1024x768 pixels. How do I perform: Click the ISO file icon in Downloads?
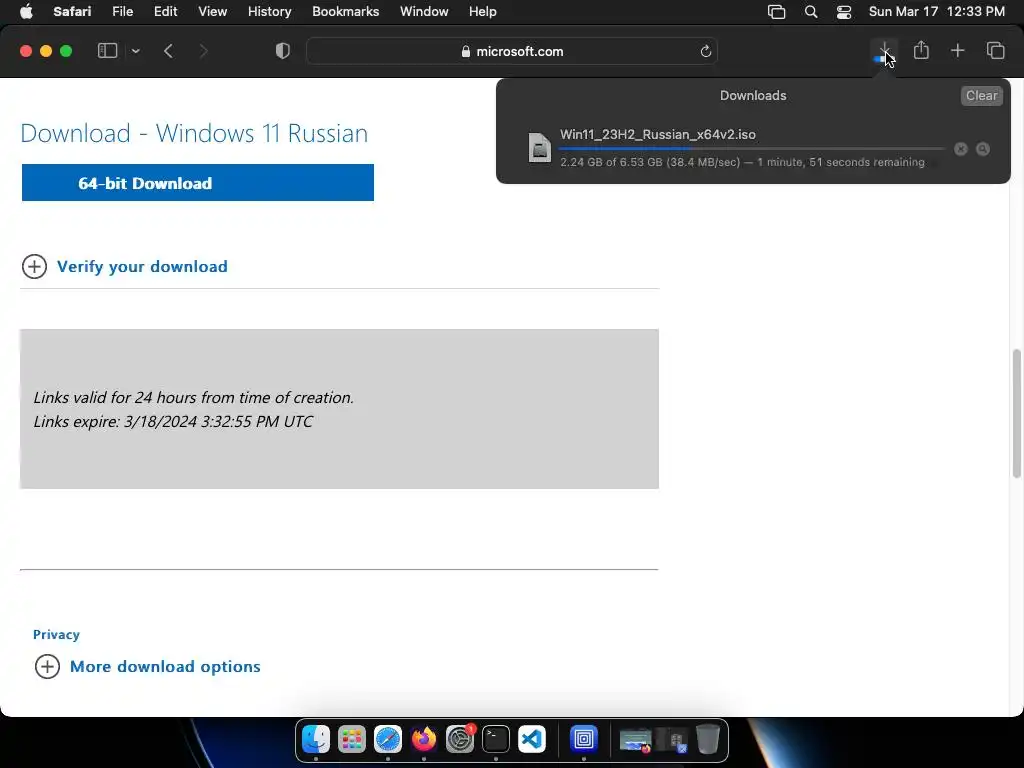(x=539, y=147)
